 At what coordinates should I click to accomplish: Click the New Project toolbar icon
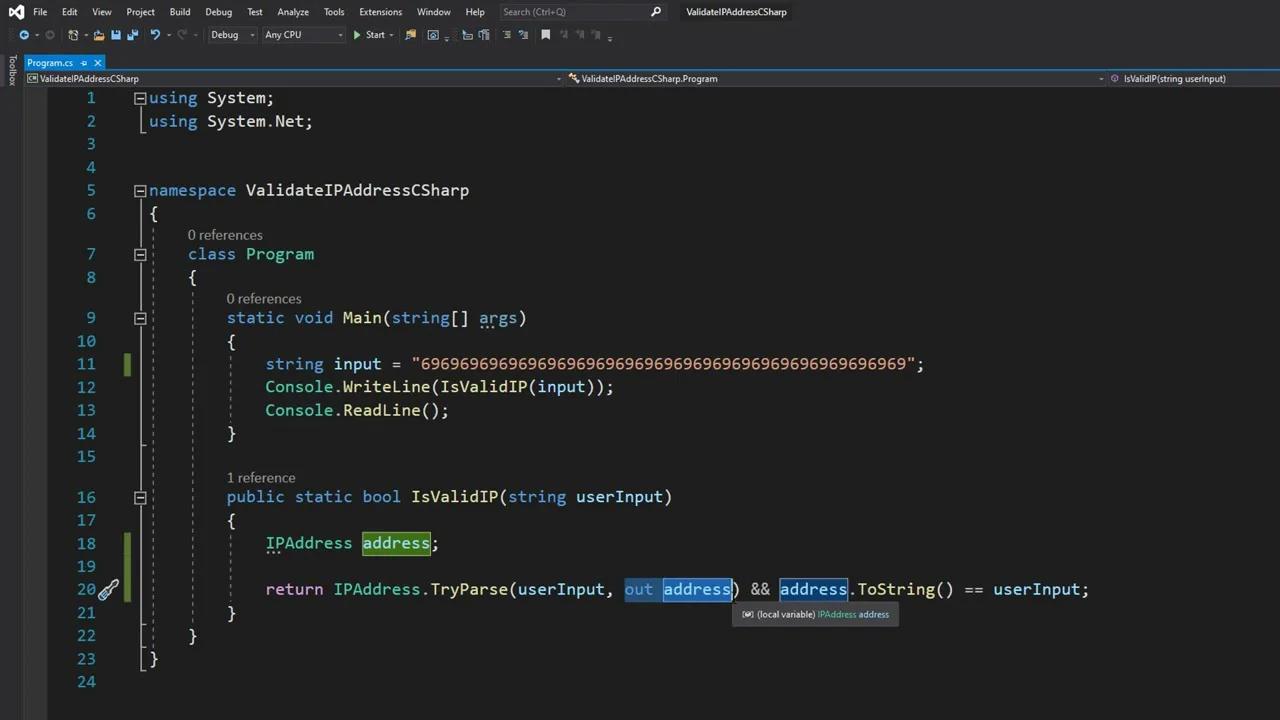pos(72,35)
